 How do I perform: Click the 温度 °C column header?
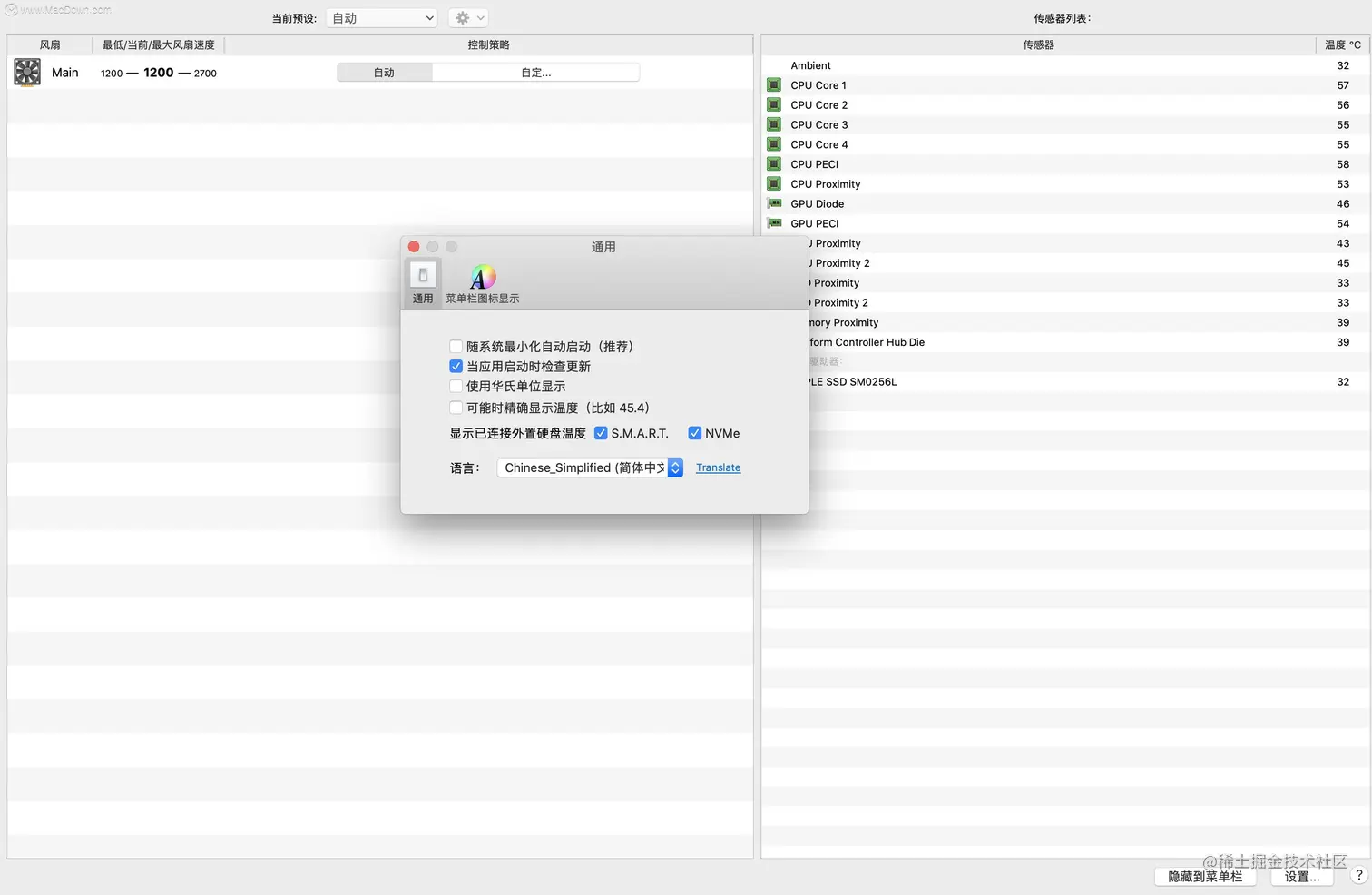[1343, 44]
